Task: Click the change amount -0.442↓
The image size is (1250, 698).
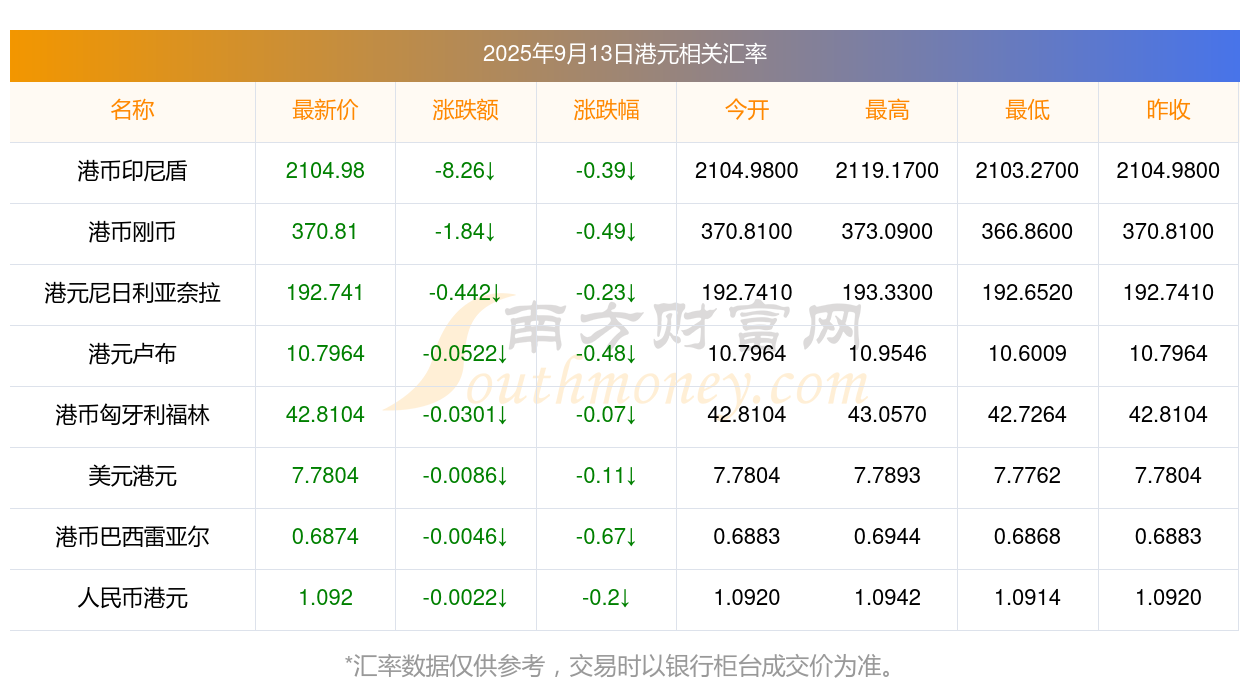Action: tap(466, 293)
